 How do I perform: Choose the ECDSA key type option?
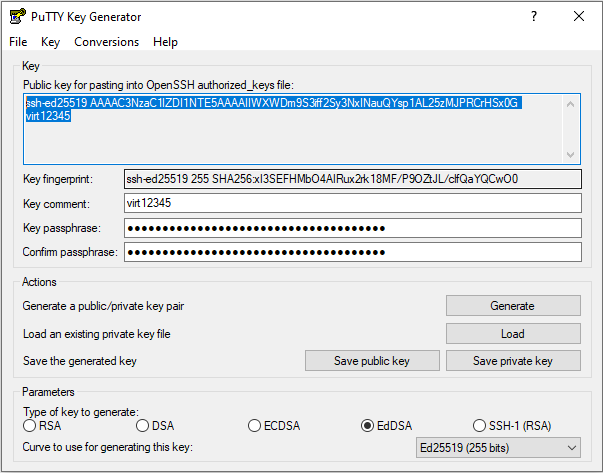pyautogui.click(x=255, y=426)
